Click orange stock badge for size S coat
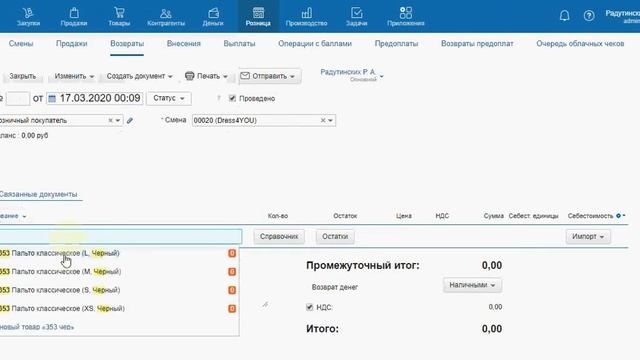This screenshot has height=360, width=640. [x=232, y=290]
